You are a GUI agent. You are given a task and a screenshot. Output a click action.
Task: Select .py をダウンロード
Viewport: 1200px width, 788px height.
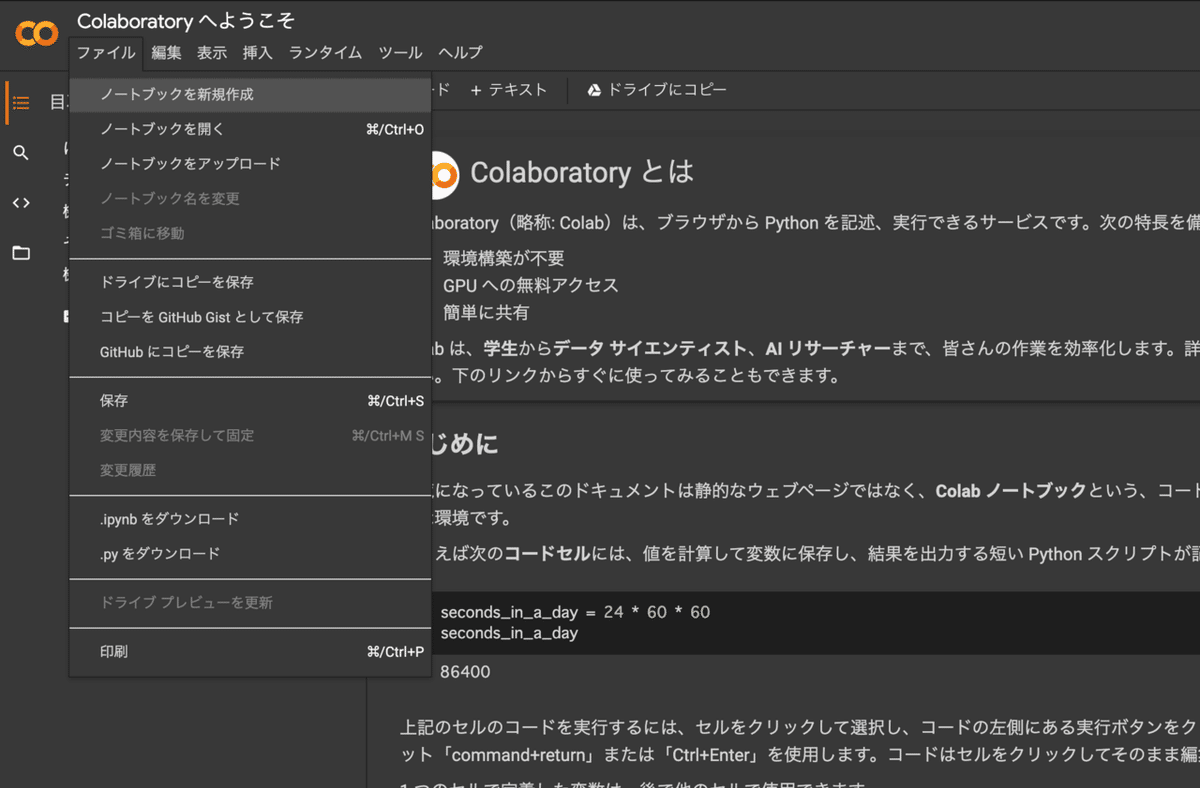[250, 554]
